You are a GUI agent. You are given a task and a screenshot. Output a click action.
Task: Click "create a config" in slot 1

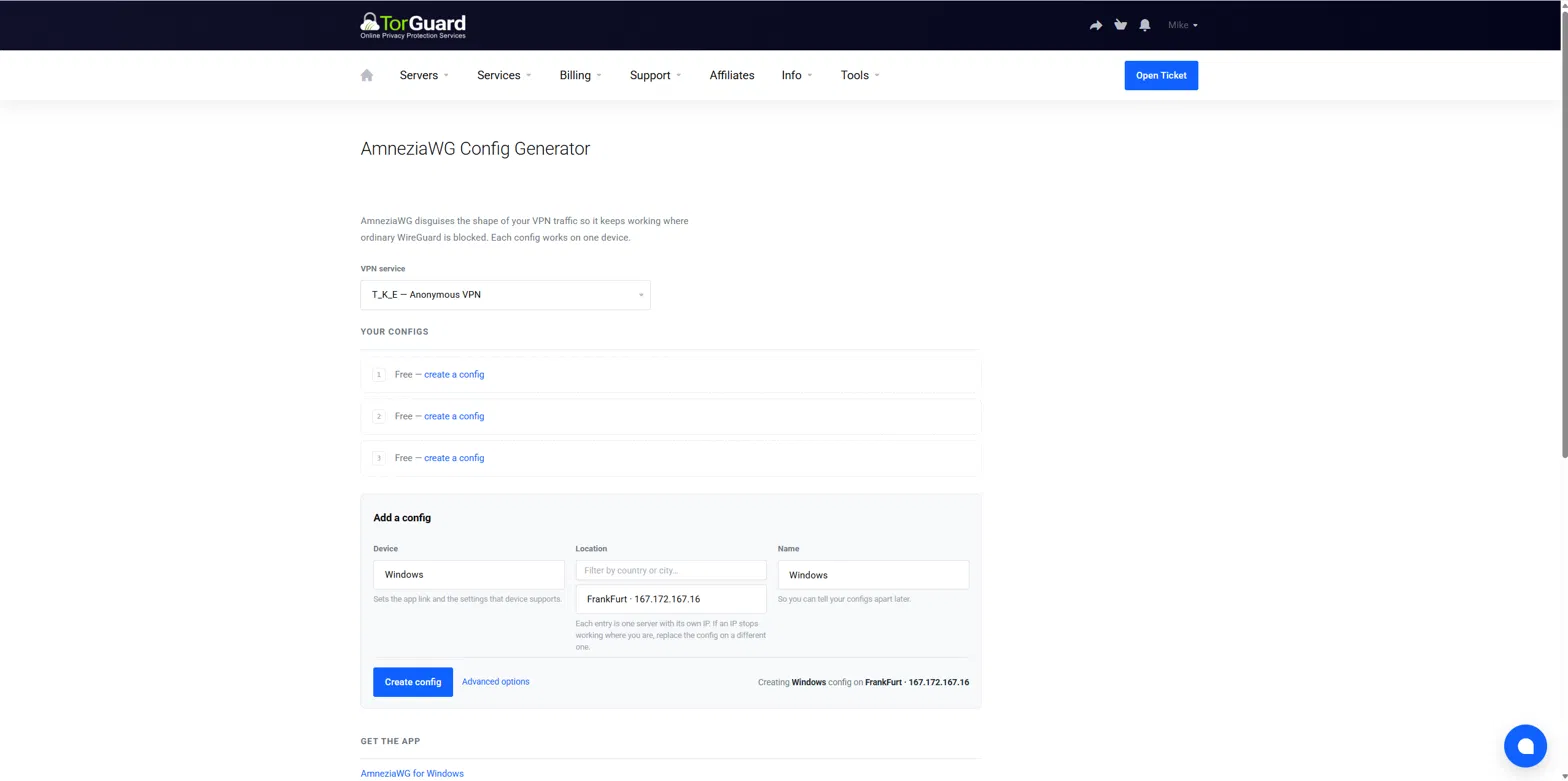pos(454,374)
